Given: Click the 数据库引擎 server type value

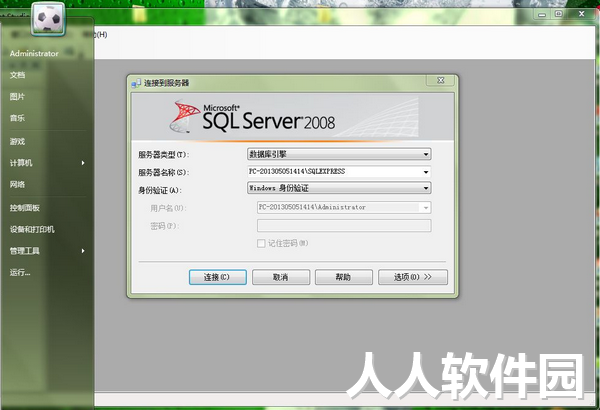Looking at the screenshot, I should [268, 154].
